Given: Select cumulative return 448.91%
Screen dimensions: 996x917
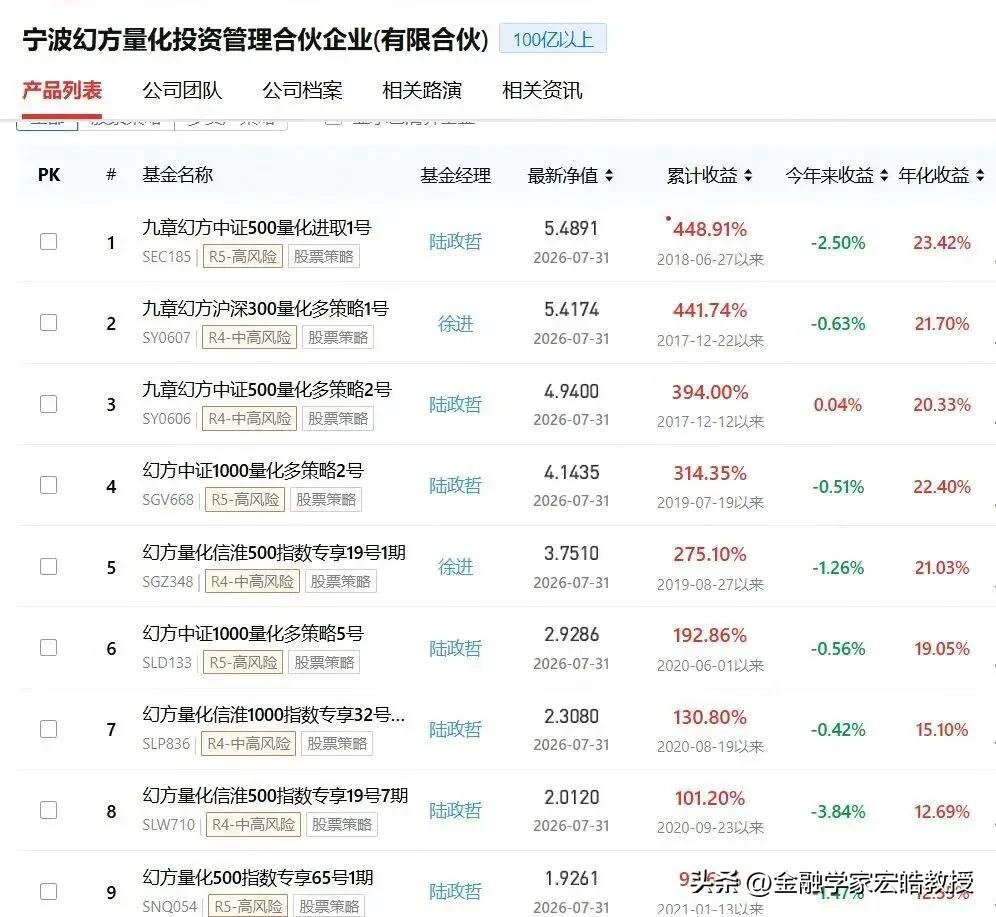Looking at the screenshot, I should coord(710,229).
